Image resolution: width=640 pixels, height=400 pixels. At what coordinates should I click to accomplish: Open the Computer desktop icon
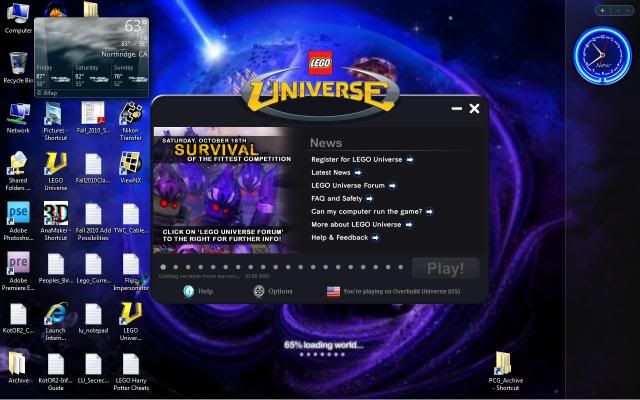[18, 18]
